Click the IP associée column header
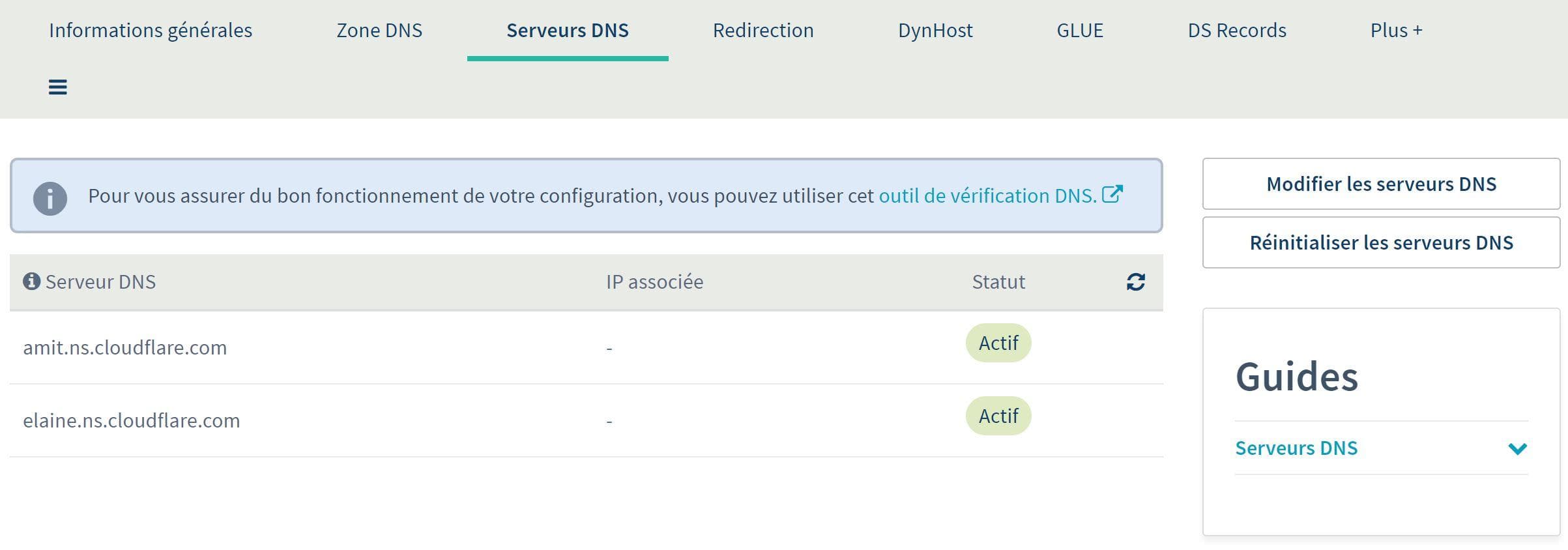 coord(654,282)
